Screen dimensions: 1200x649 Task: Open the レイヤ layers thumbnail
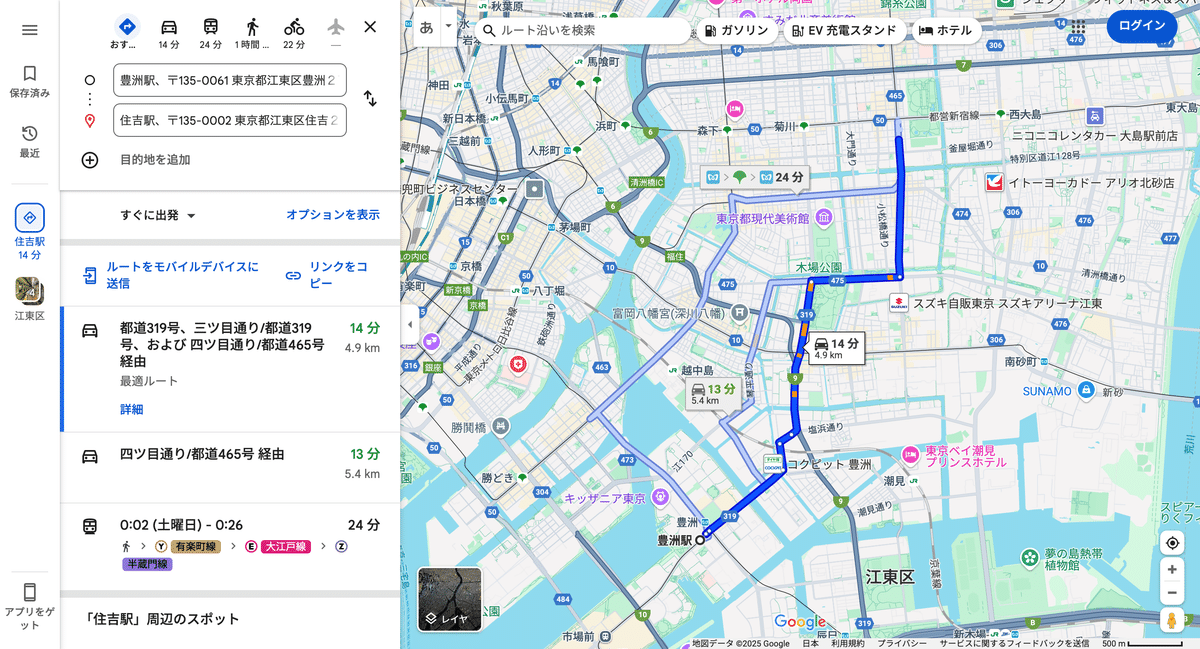coord(450,600)
